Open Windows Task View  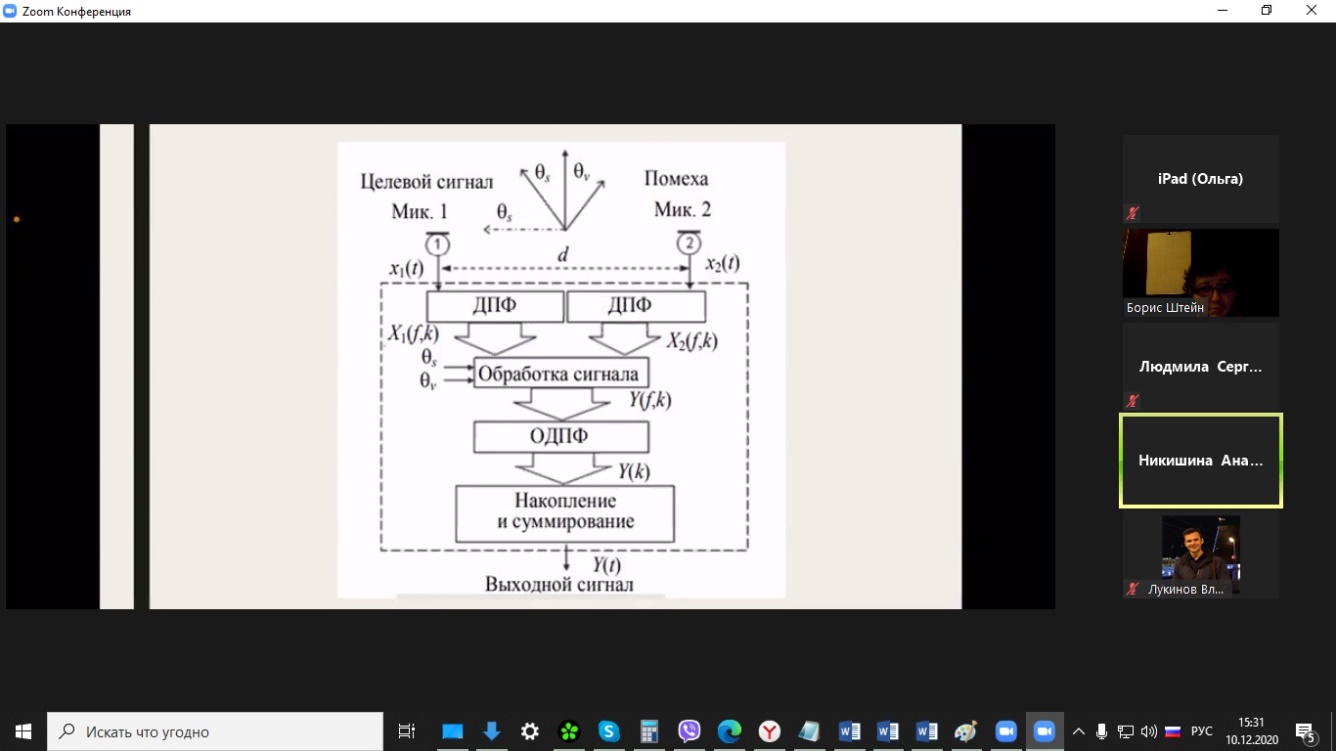[406, 731]
